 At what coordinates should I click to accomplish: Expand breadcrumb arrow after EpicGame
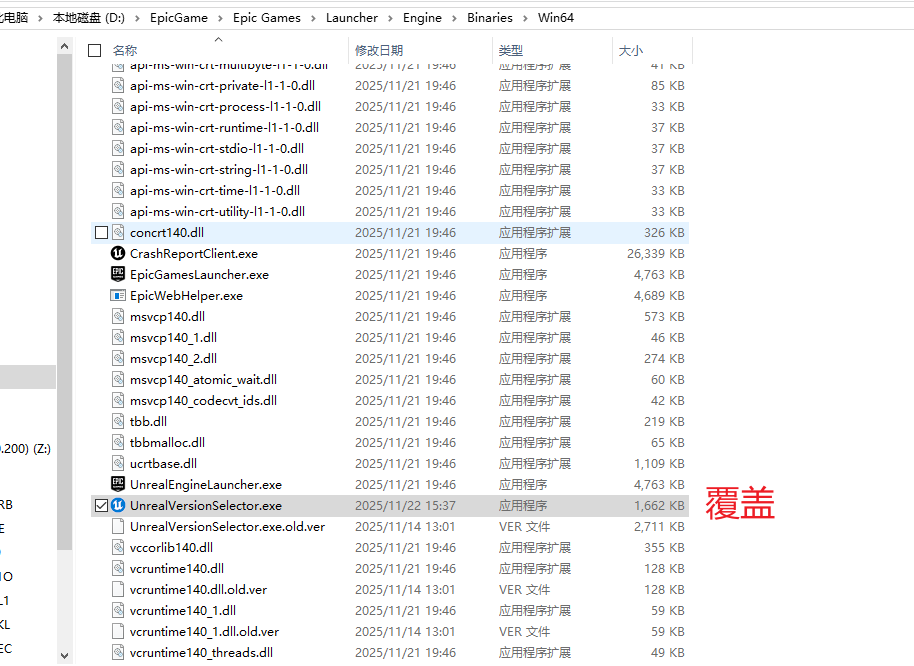(220, 18)
